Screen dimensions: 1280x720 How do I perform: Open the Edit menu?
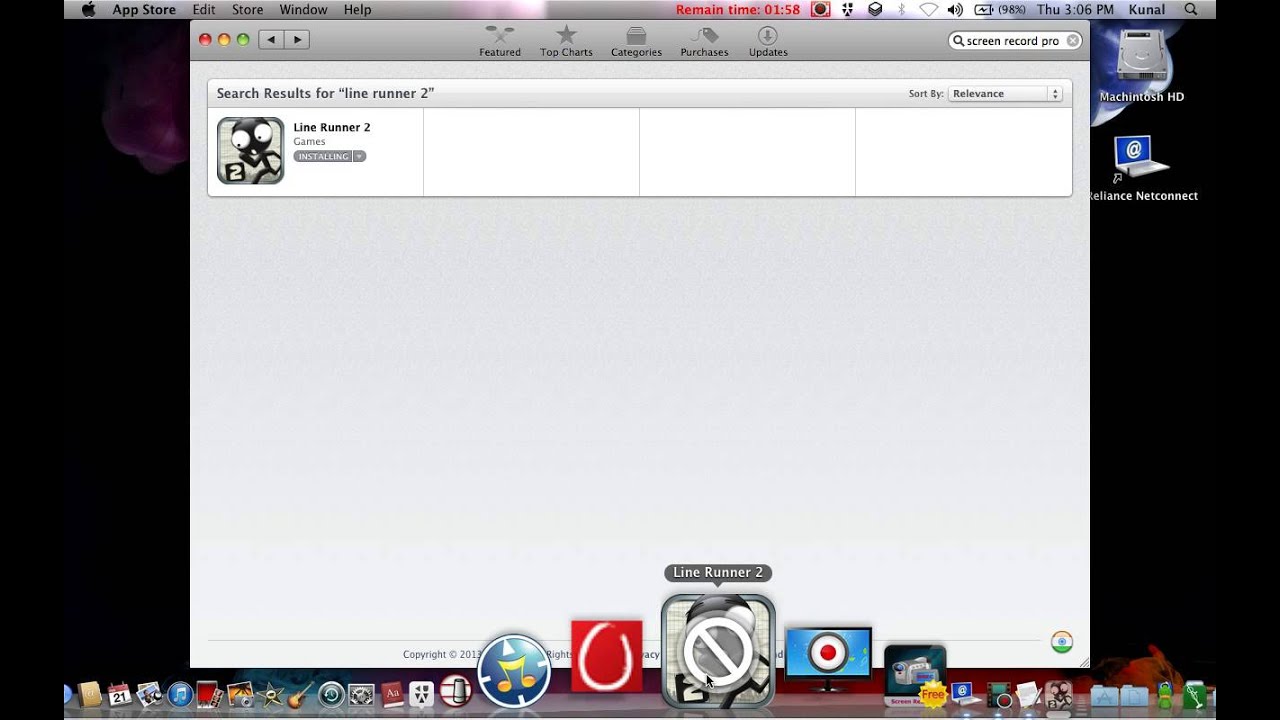[x=204, y=9]
